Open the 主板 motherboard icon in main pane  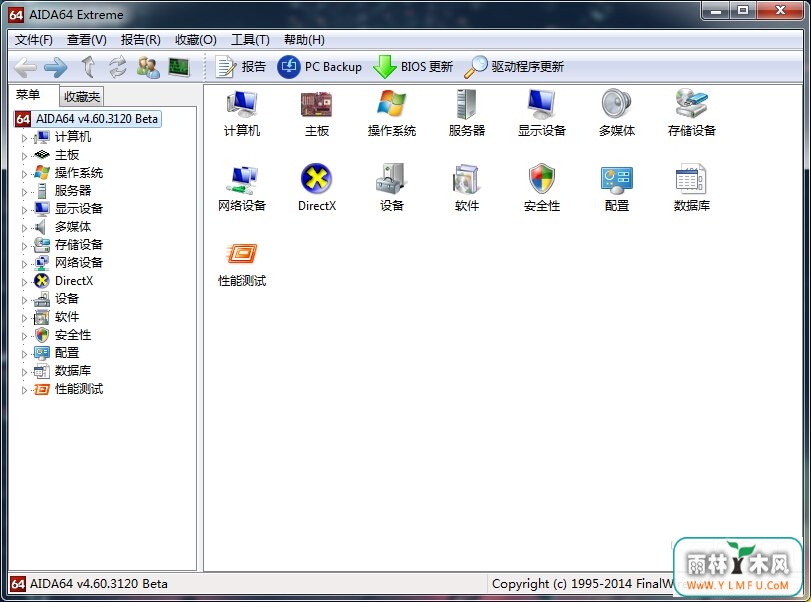pyautogui.click(x=317, y=113)
